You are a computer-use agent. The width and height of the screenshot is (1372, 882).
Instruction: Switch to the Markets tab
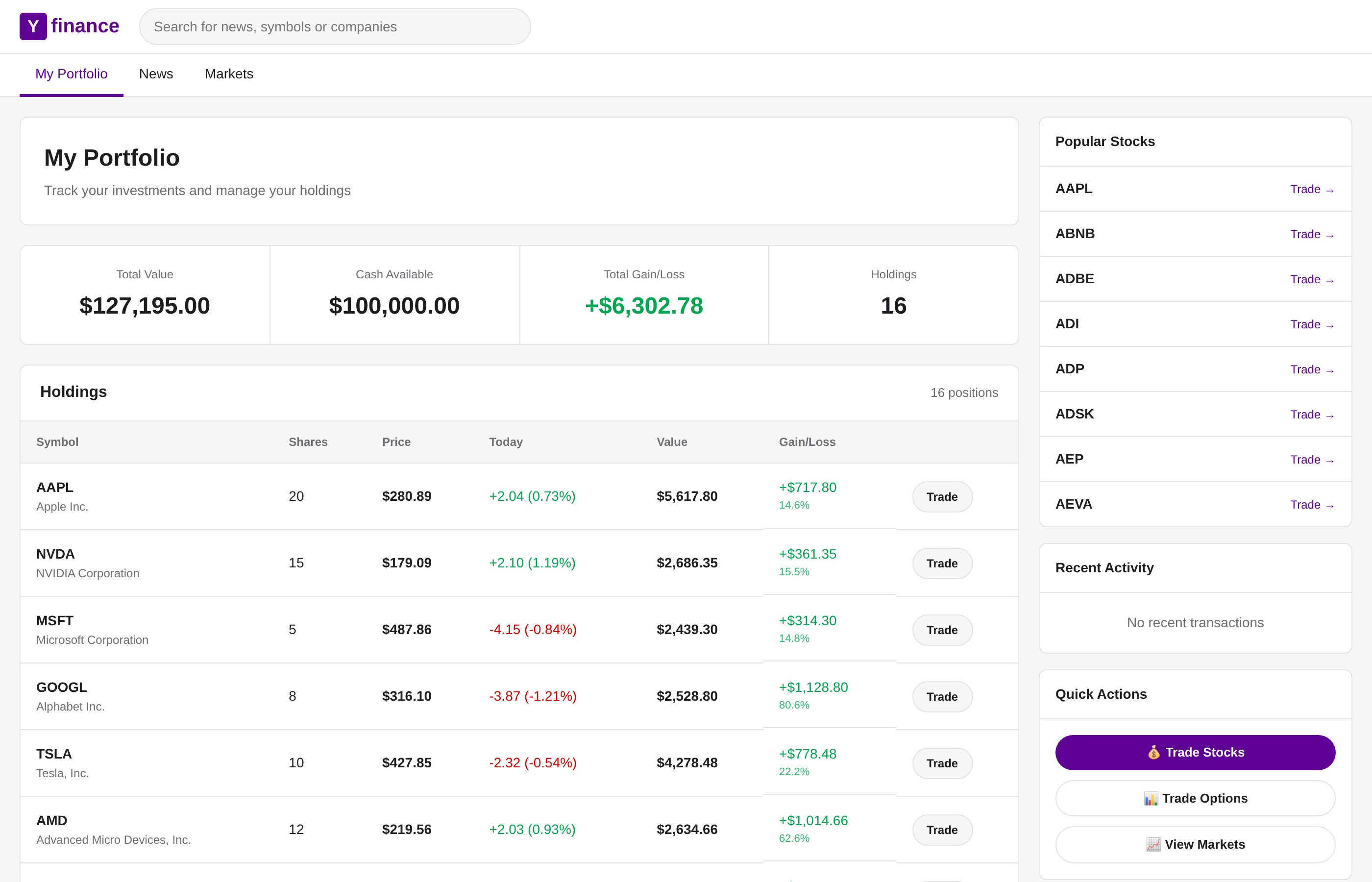point(229,74)
